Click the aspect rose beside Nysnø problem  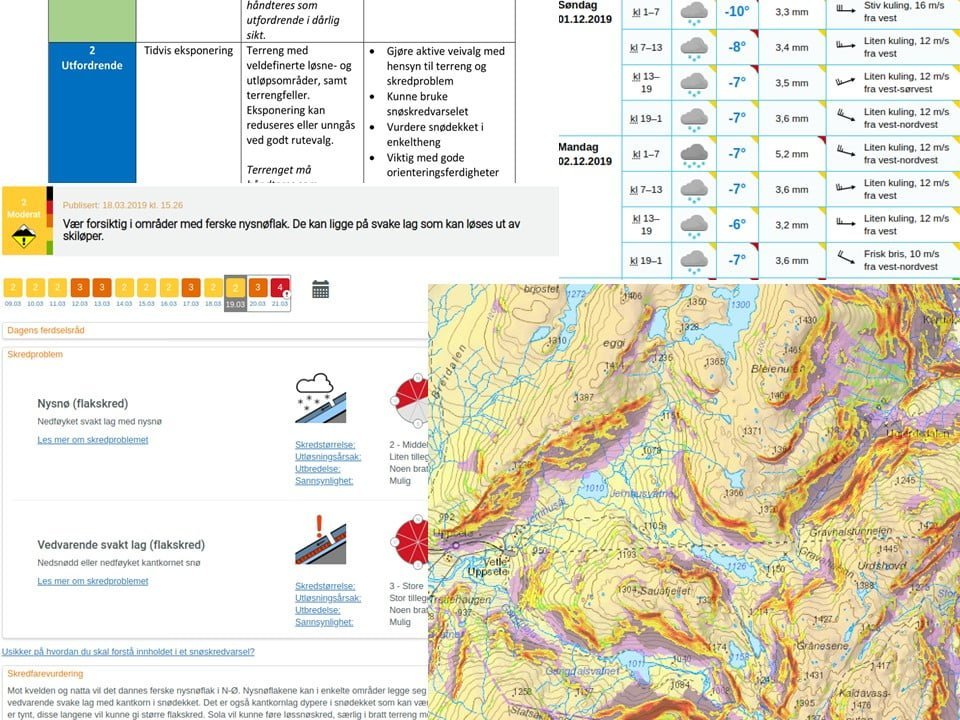410,400
